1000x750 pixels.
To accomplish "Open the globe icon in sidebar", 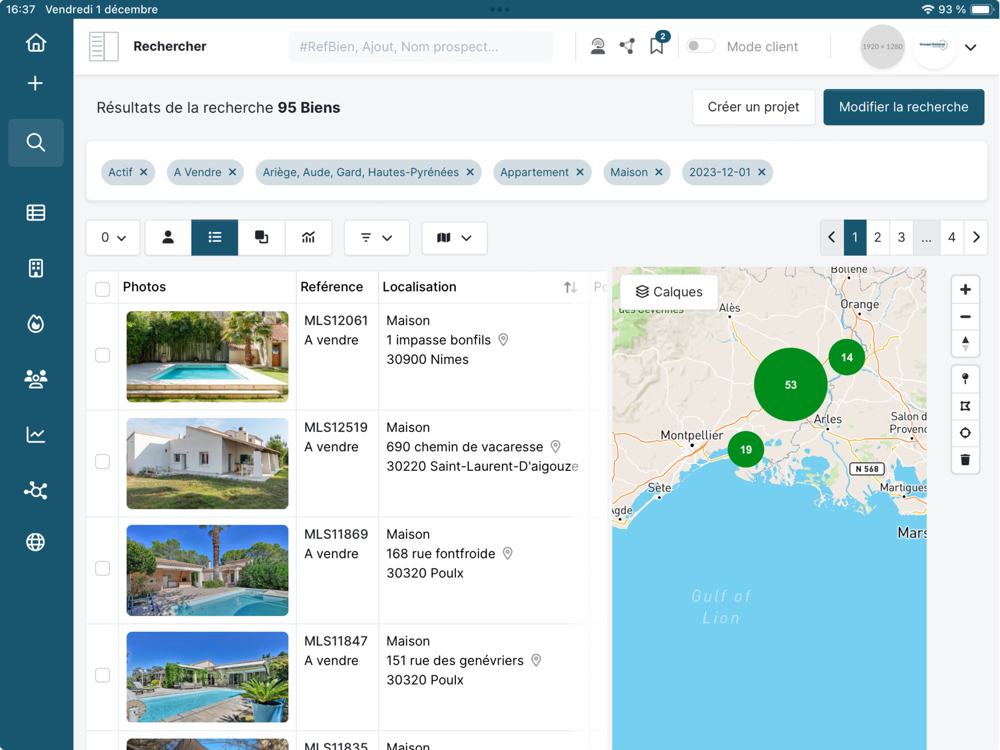I will (x=36, y=542).
